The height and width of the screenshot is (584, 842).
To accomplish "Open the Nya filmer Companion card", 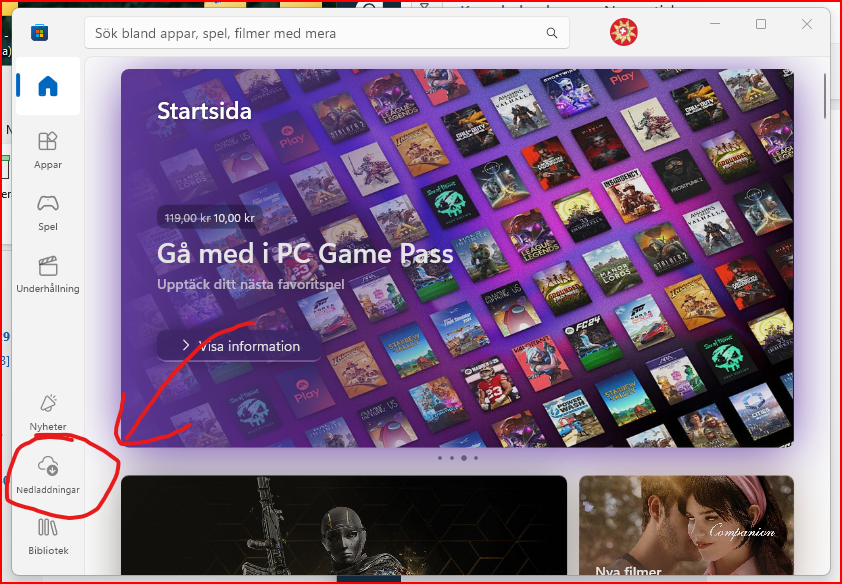I will (x=686, y=525).
